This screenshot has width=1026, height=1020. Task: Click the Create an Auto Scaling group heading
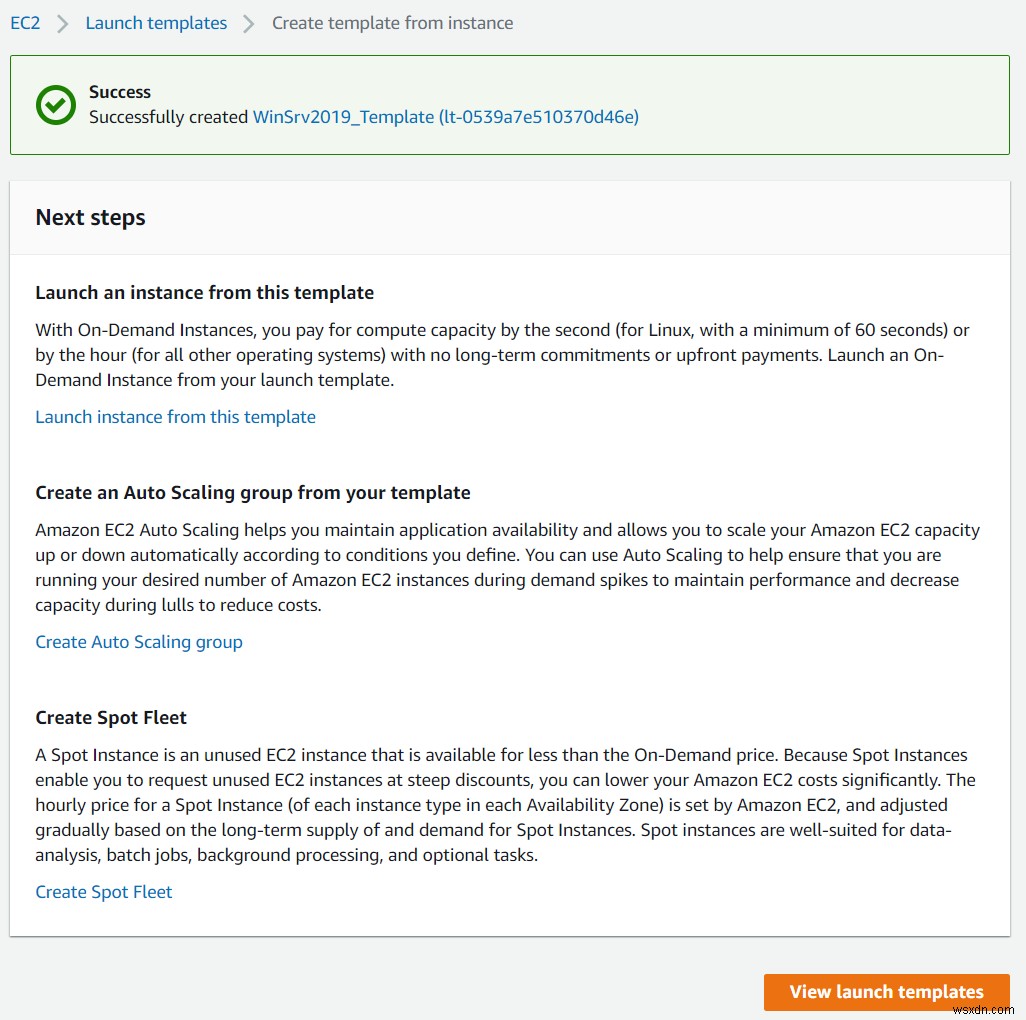coord(253,492)
